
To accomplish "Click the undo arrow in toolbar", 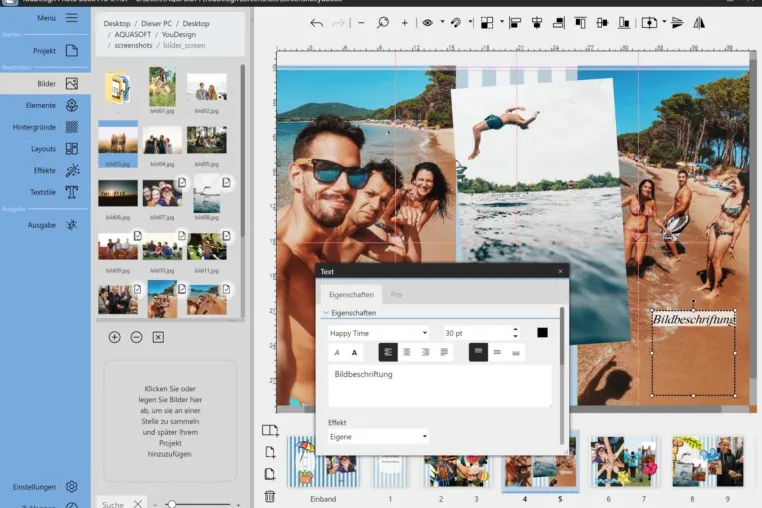I will (x=316, y=23).
